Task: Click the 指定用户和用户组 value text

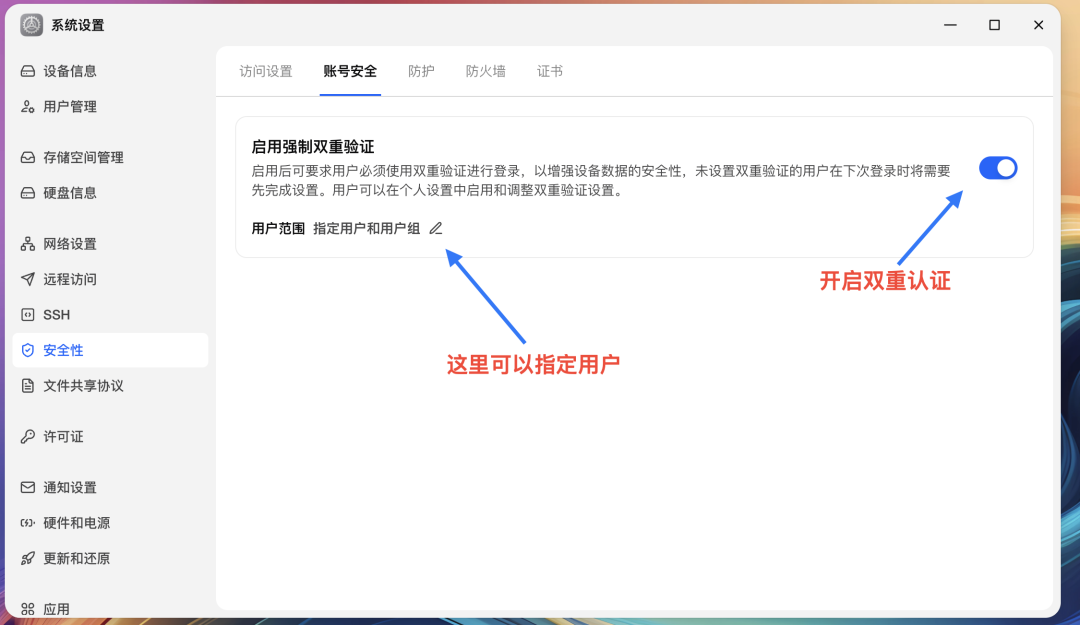Action: click(366, 229)
